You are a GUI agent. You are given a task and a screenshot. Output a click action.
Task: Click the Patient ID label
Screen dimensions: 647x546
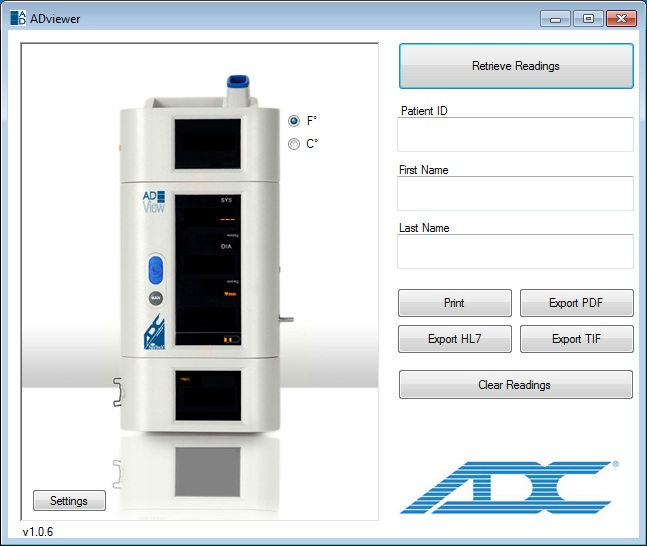424,111
